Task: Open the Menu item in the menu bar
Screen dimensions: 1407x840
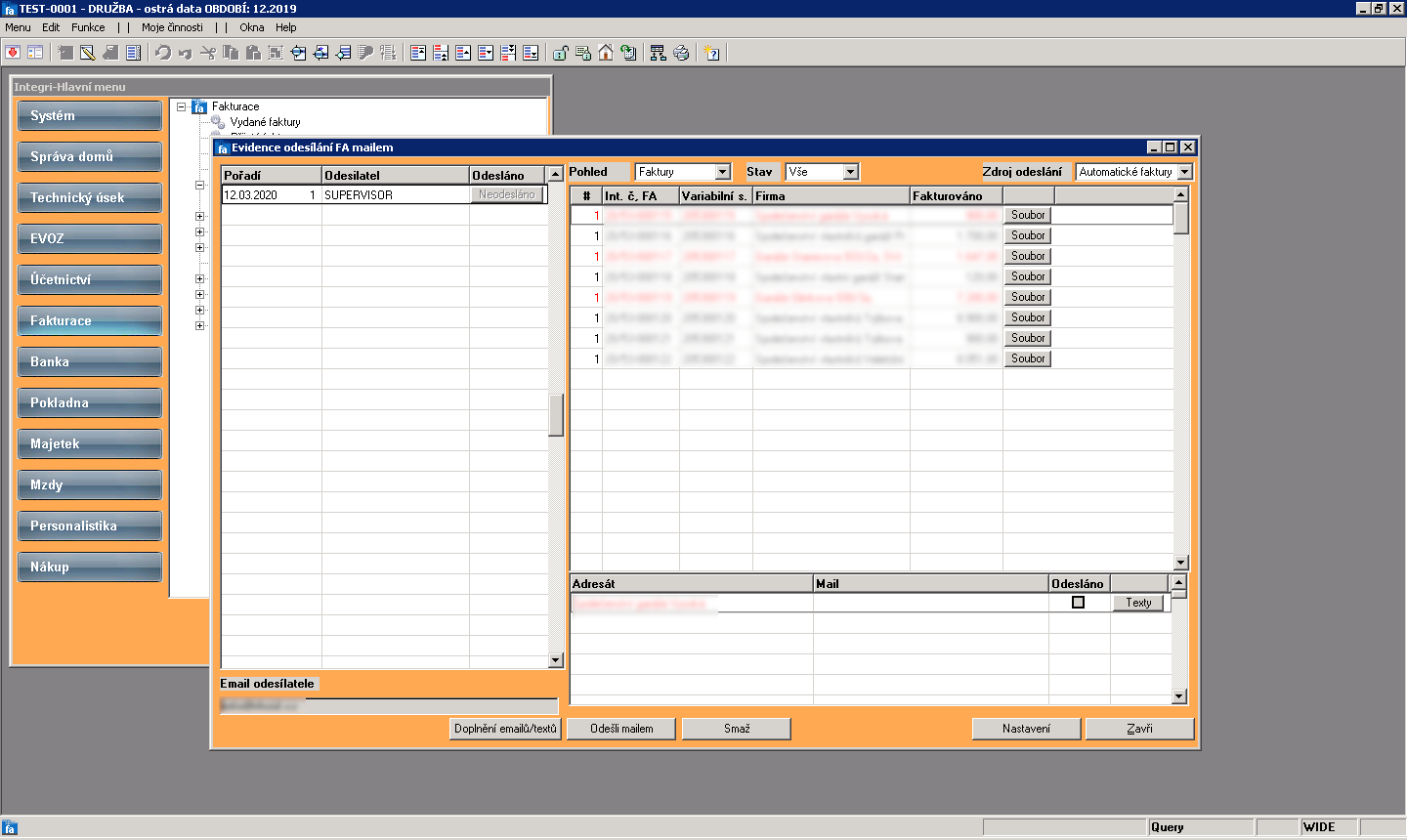Action: pyautogui.click(x=18, y=27)
